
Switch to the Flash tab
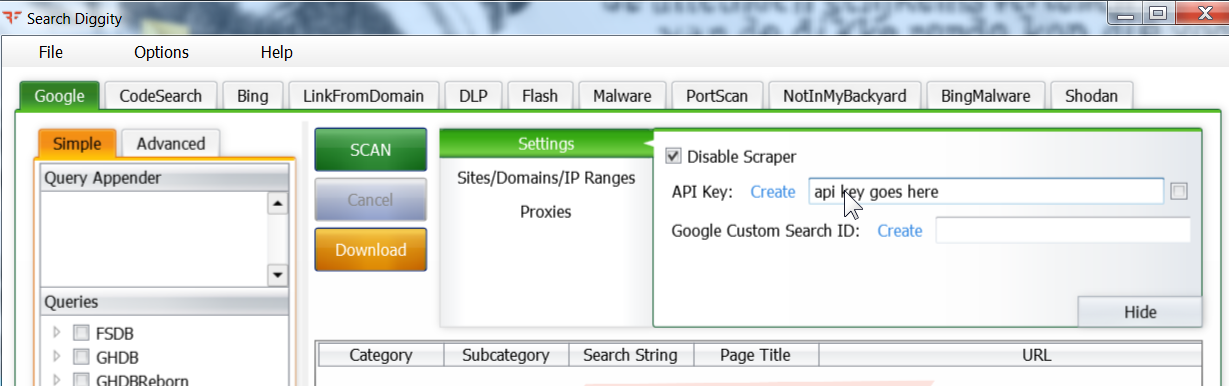(540, 96)
